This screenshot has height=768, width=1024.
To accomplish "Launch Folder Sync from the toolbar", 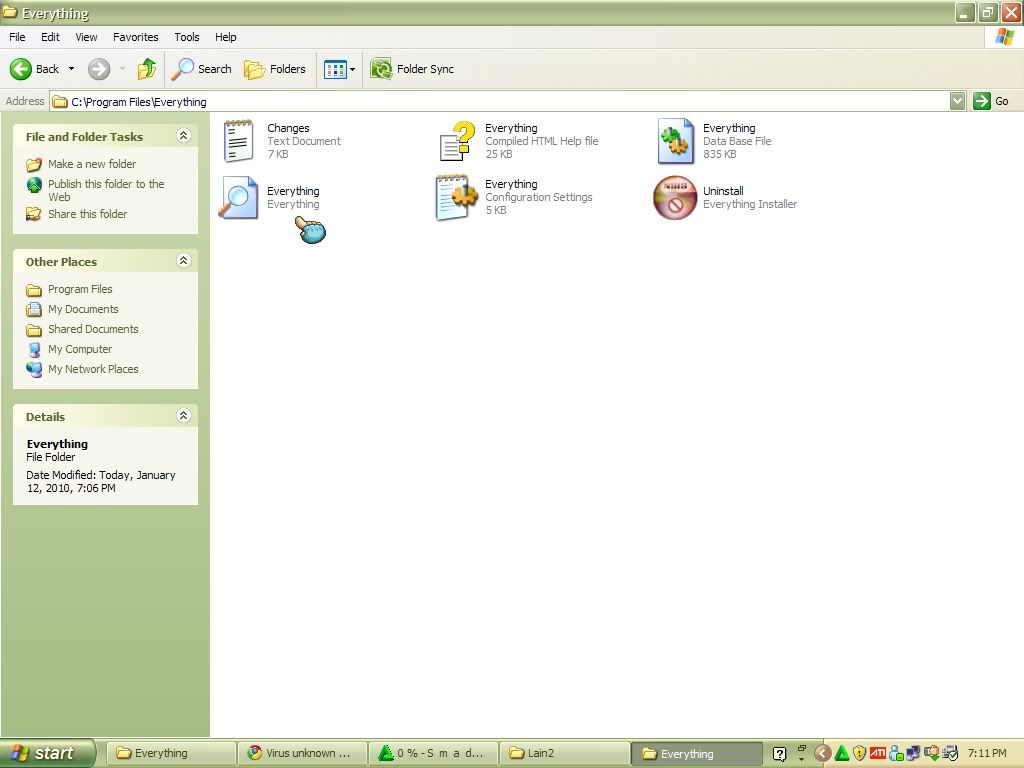I will pos(411,69).
